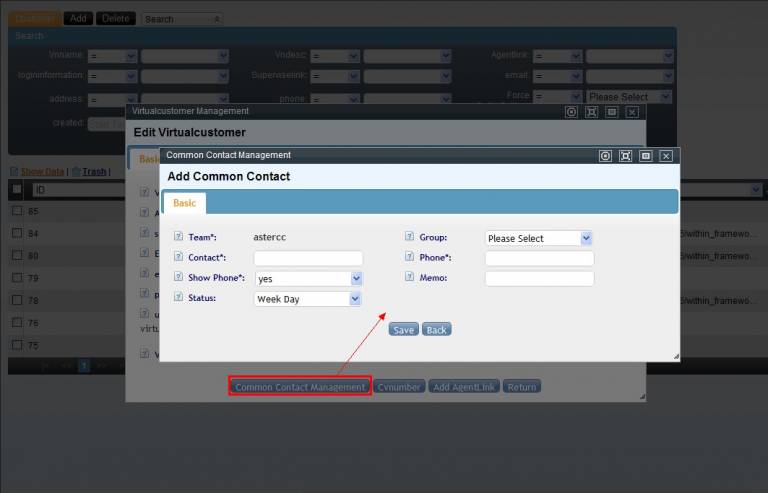Open the Status dropdown set to Week Day

[308, 298]
